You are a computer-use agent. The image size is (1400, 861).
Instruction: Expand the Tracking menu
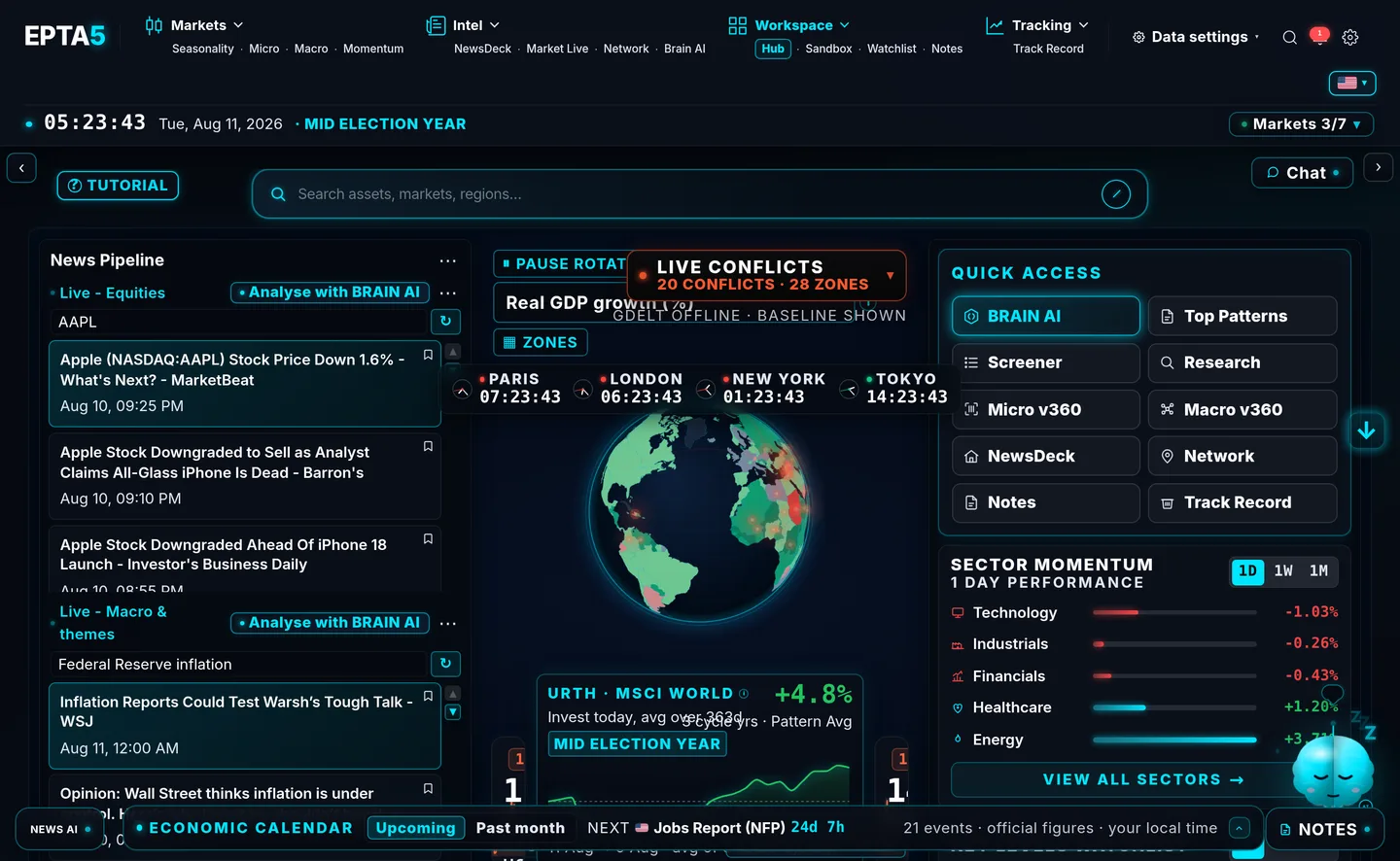tap(1037, 25)
